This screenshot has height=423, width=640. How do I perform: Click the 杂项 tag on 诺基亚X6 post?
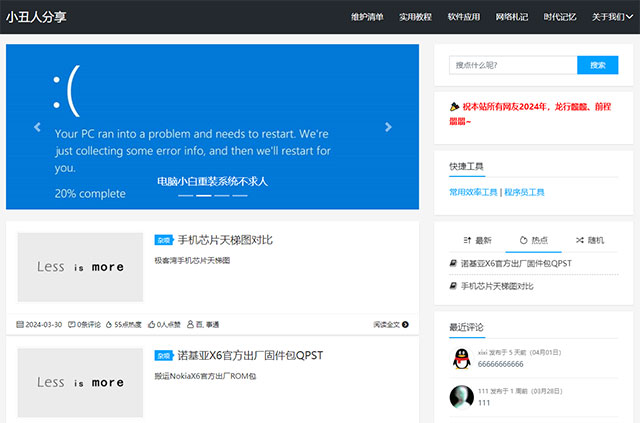(164, 356)
